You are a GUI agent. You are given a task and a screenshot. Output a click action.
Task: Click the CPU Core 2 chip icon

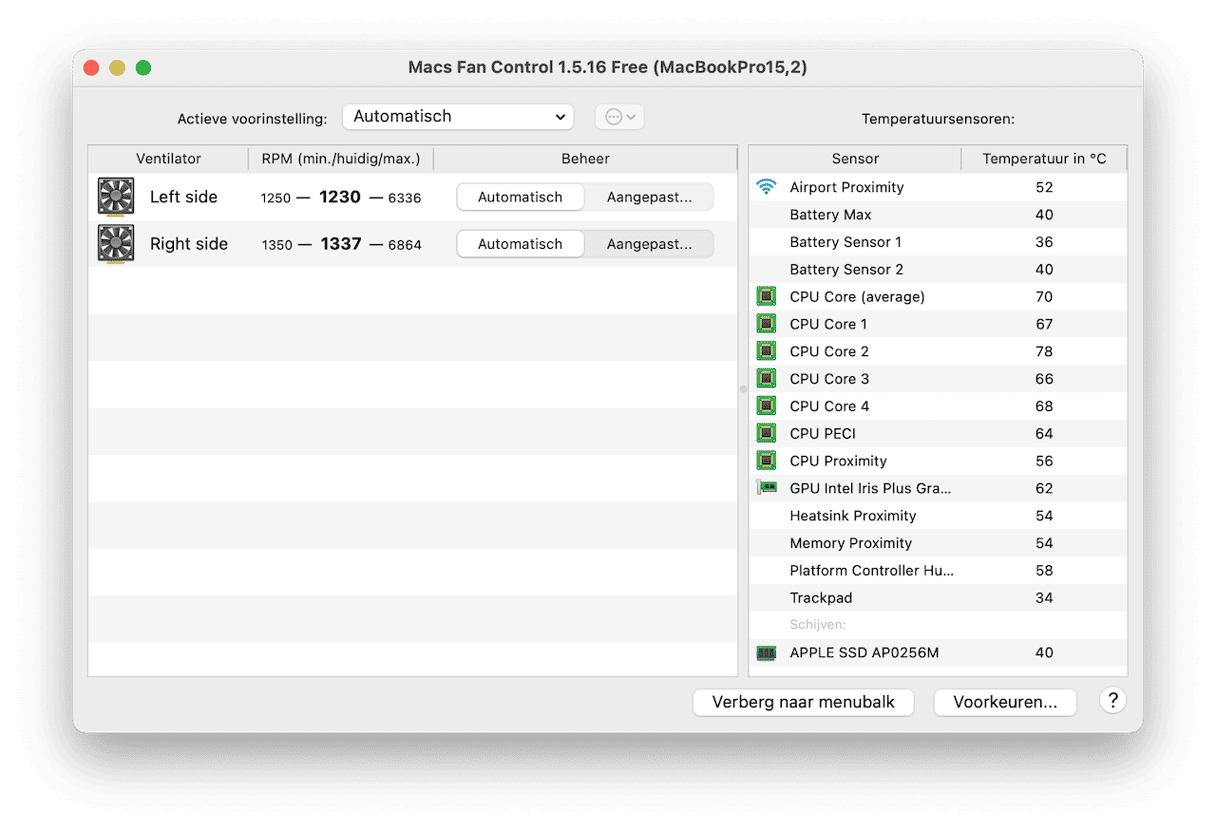coord(766,351)
